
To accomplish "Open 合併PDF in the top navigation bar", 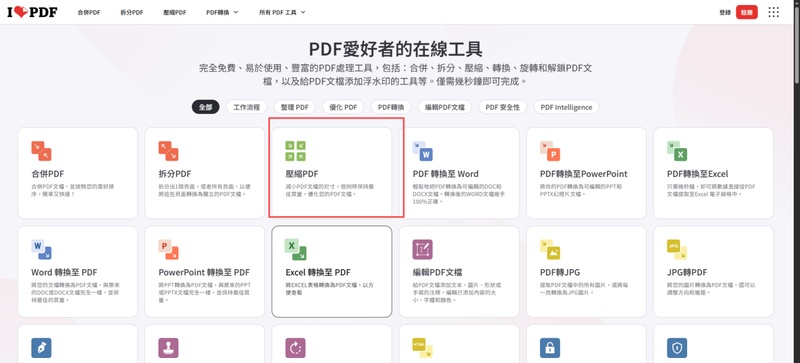I will click(89, 12).
